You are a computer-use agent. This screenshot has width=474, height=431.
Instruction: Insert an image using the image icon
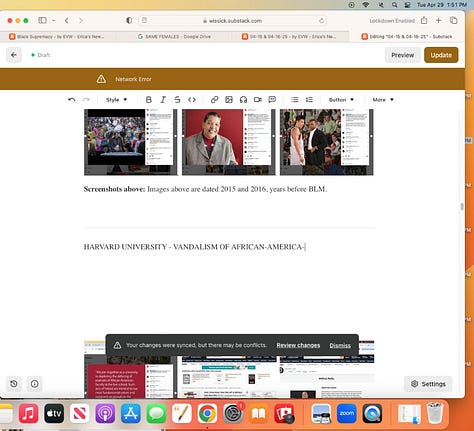pos(229,100)
